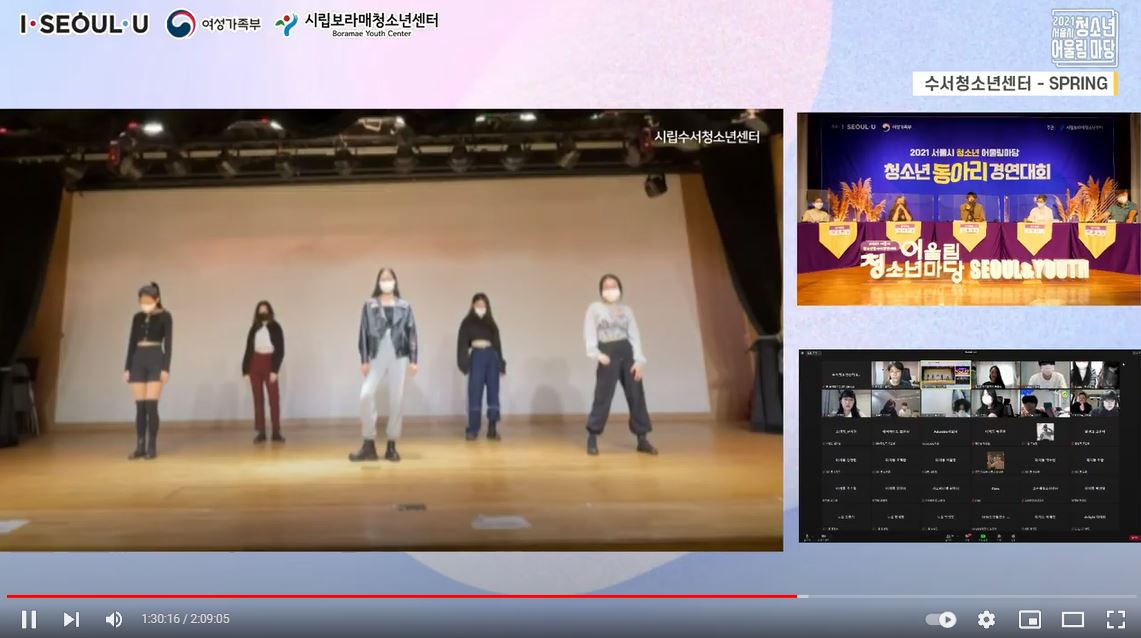
Task: Enter full screen mode
Action: (1115, 619)
